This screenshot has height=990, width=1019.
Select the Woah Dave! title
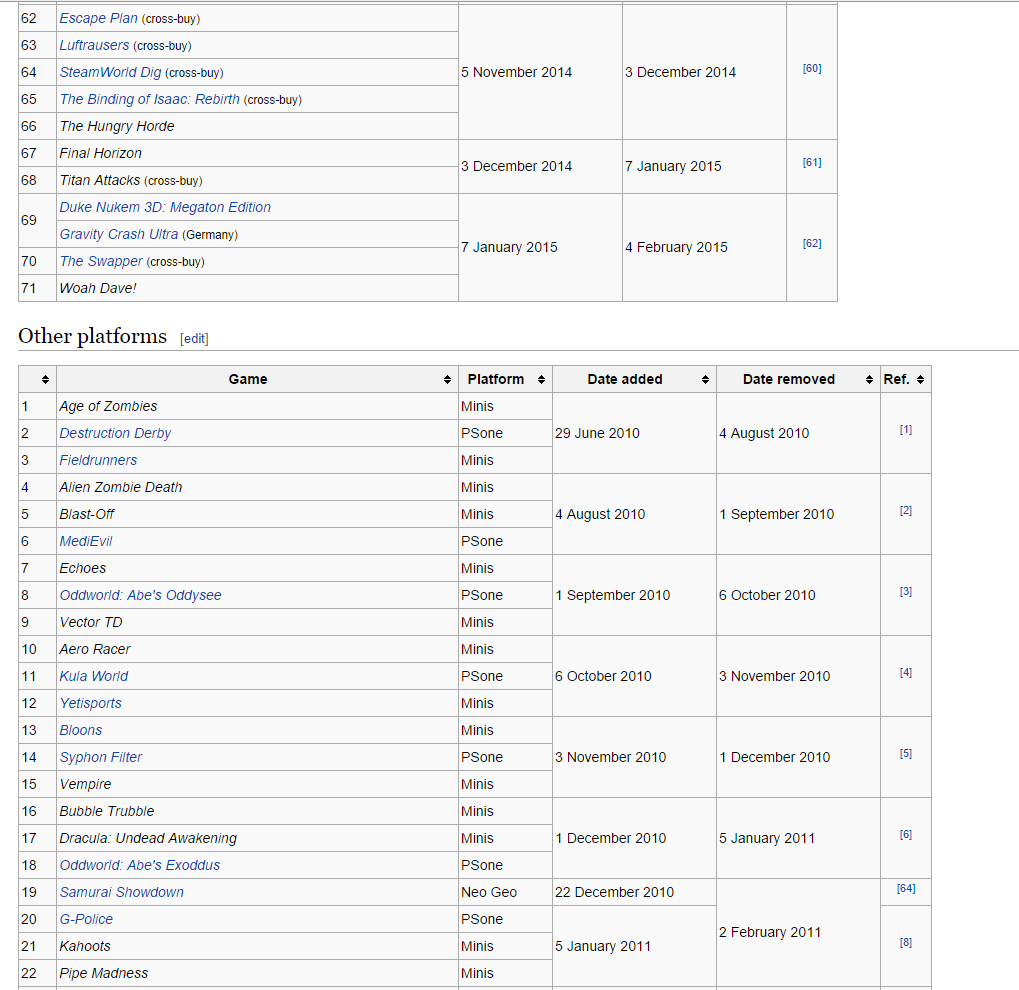point(97,288)
